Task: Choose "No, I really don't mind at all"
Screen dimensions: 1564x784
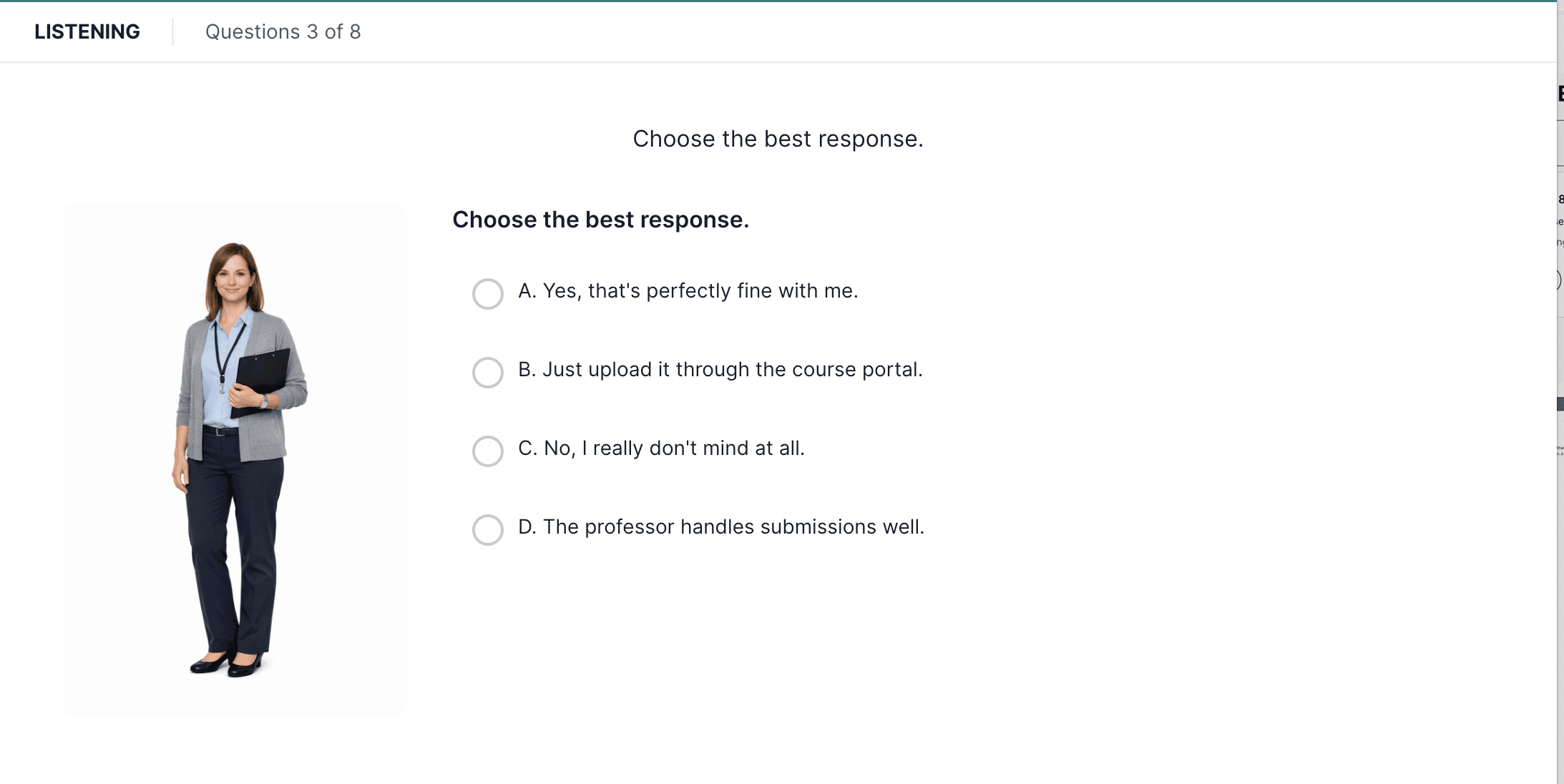Action: (662, 449)
